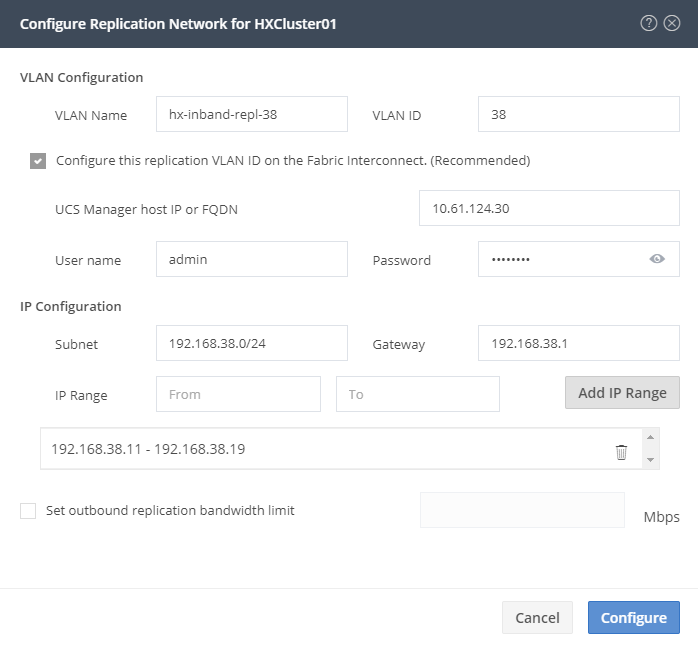Cancel the replication network configuration
The width and height of the screenshot is (698, 645).
click(537, 617)
